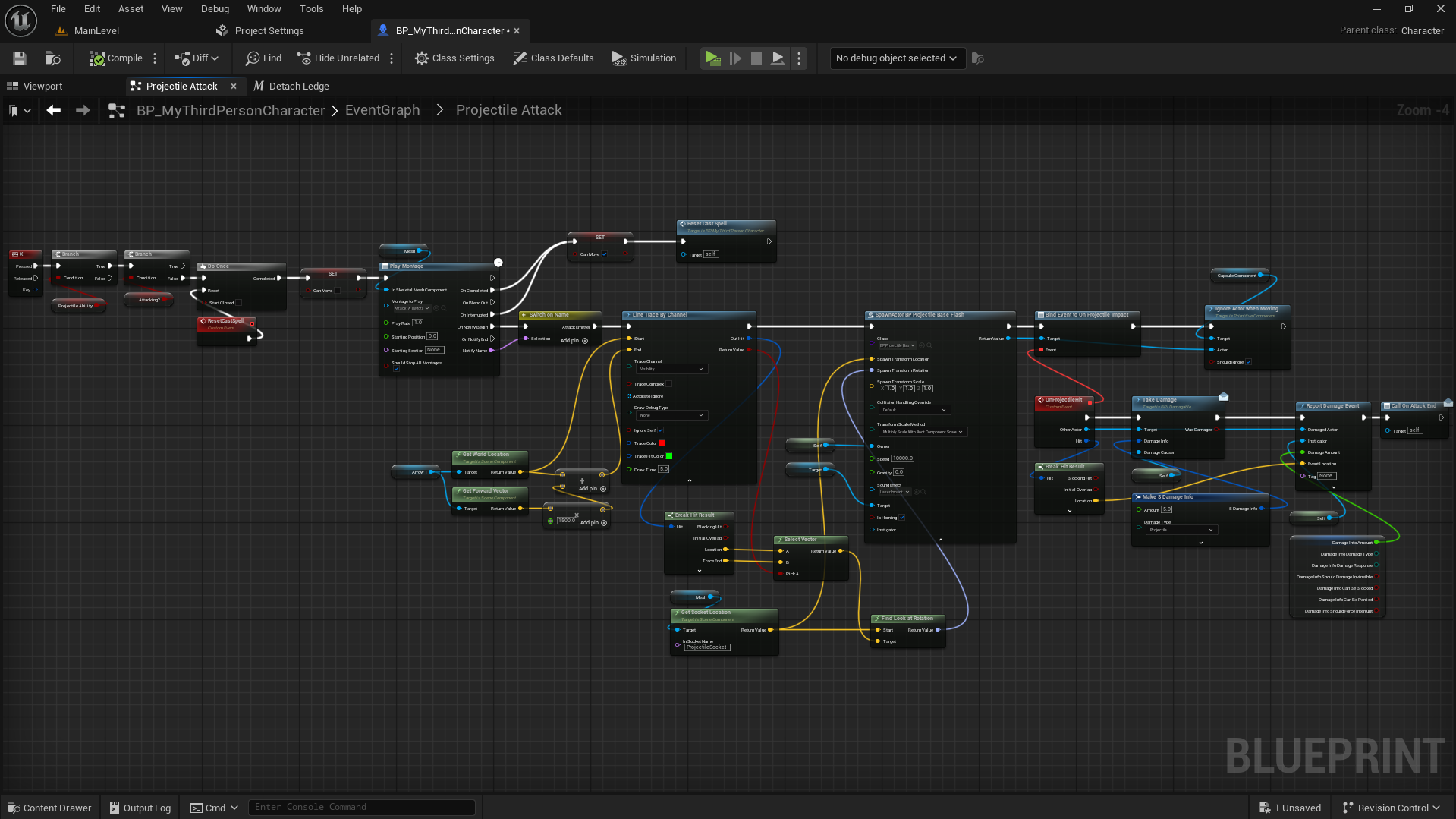Click locate debug object icon
This screenshot has width=1456, height=819.
978,58
